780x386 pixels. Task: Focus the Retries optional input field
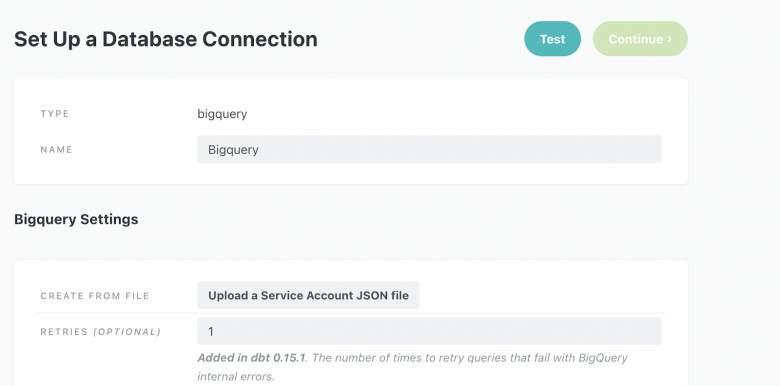tap(429, 331)
